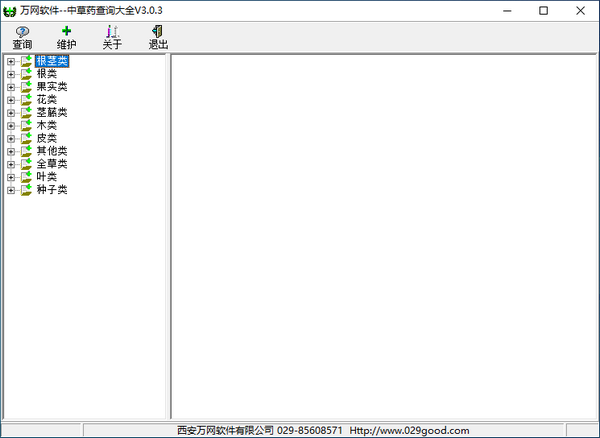The width and height of the screenshot is (600, 438).
Task: Expand the 果实类 tree node
Action: coord(11,87)
